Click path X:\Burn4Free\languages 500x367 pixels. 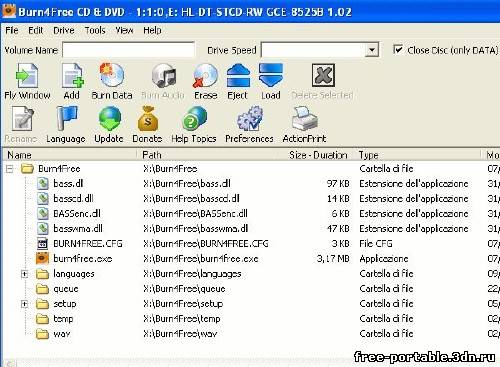tap(192, 274)
